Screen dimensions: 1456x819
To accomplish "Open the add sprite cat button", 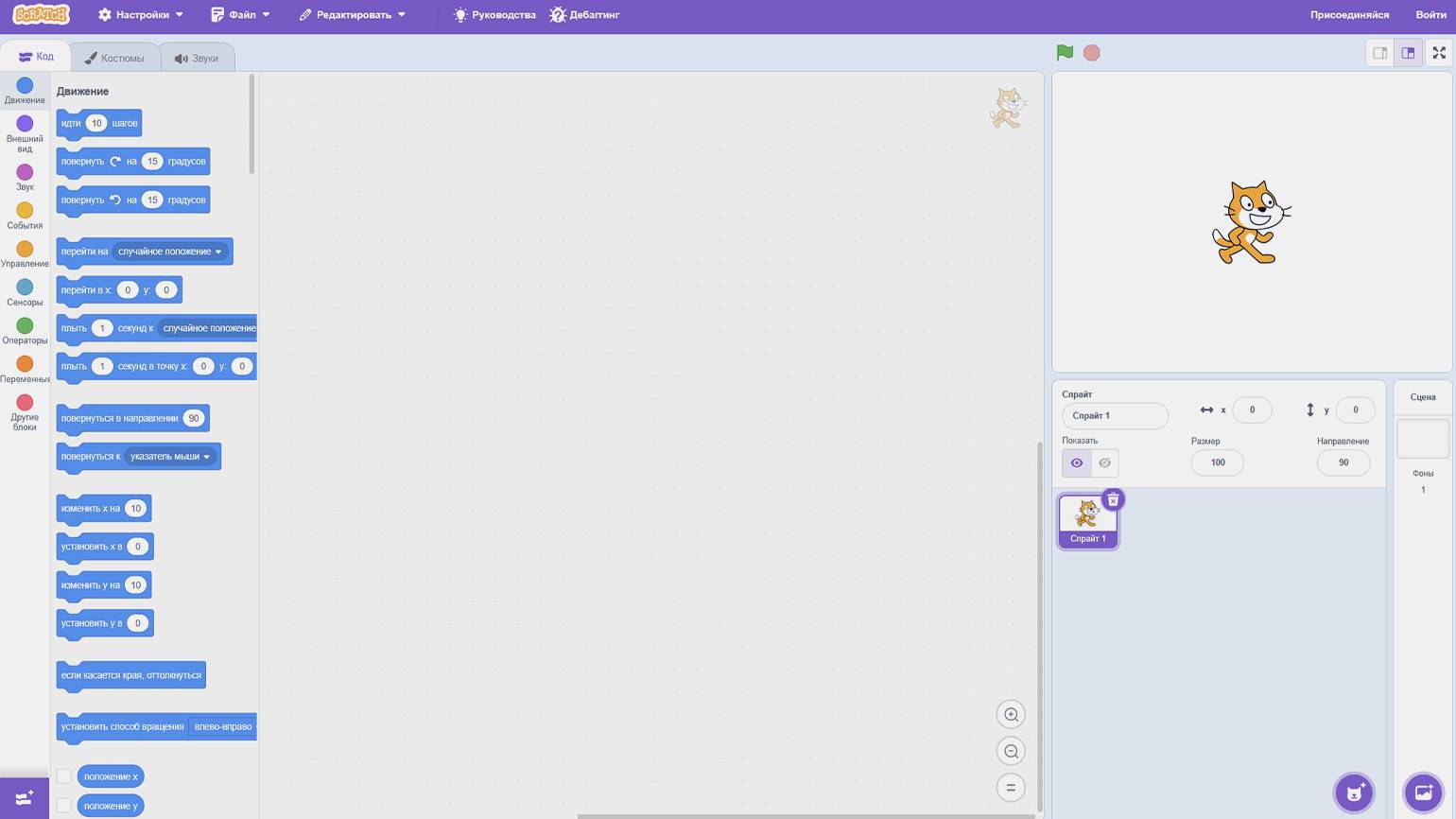I will [x=1354, y=793].
